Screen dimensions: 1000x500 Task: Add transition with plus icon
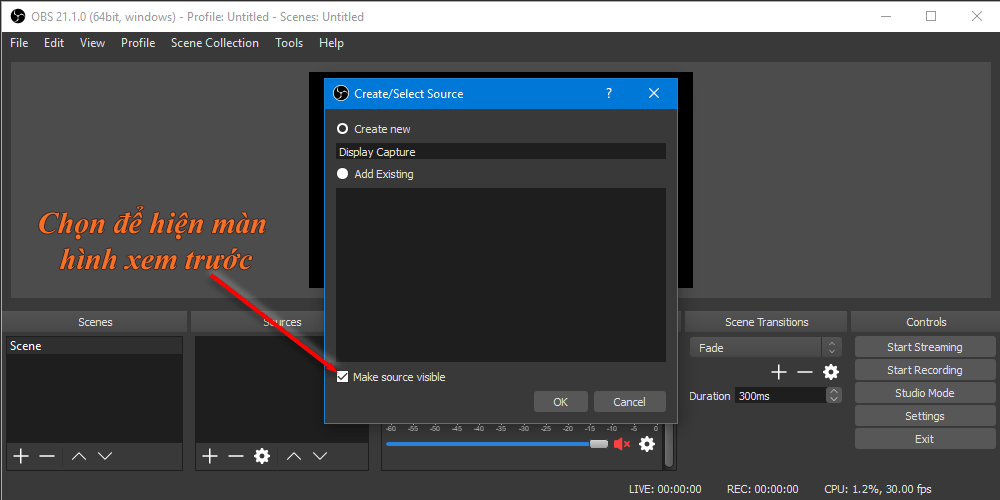coord(779,372)
